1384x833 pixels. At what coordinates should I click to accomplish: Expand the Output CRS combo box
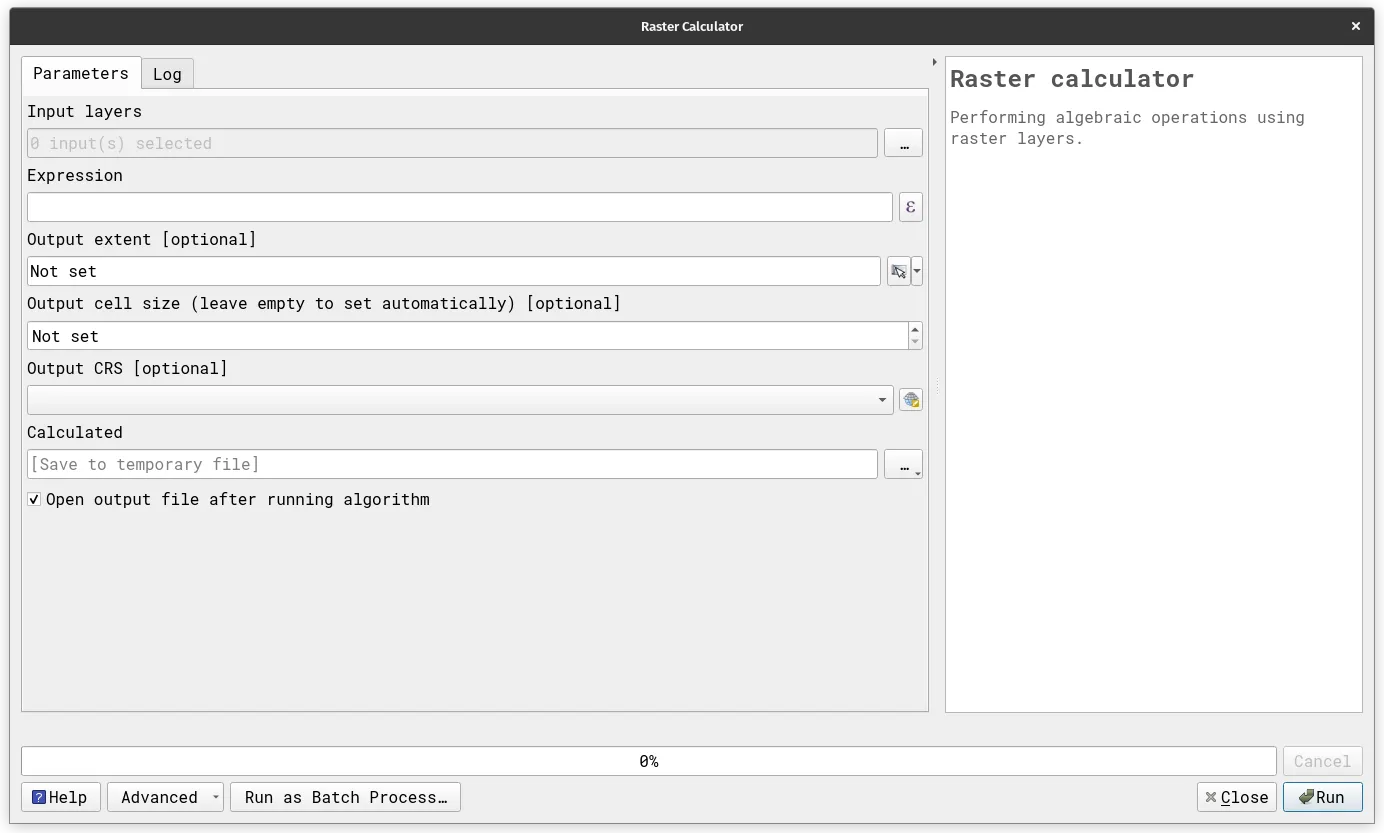point(883,399)
